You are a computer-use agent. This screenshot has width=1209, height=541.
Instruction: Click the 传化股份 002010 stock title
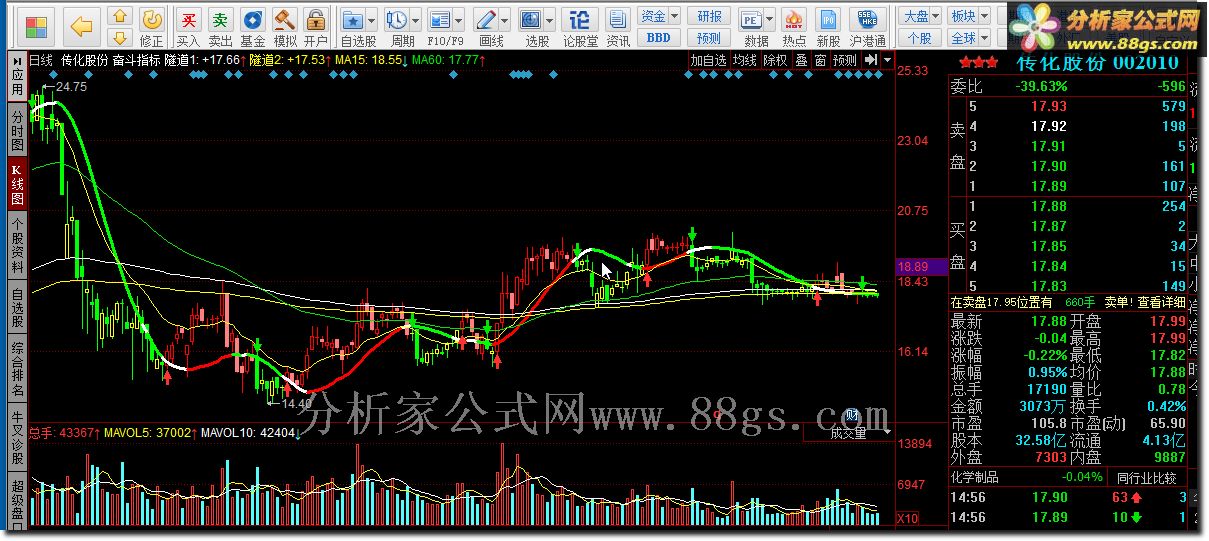[x=1096, y=62]
